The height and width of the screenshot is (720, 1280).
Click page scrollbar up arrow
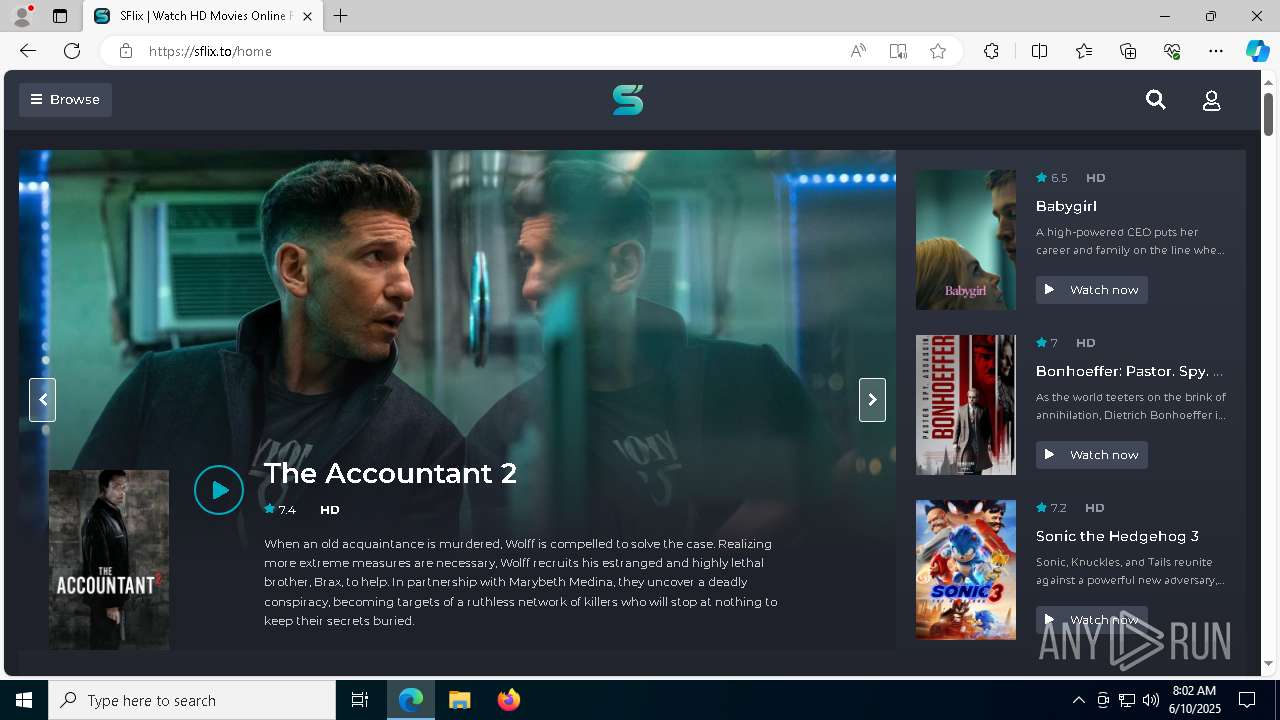click(x=1268, y=81)
